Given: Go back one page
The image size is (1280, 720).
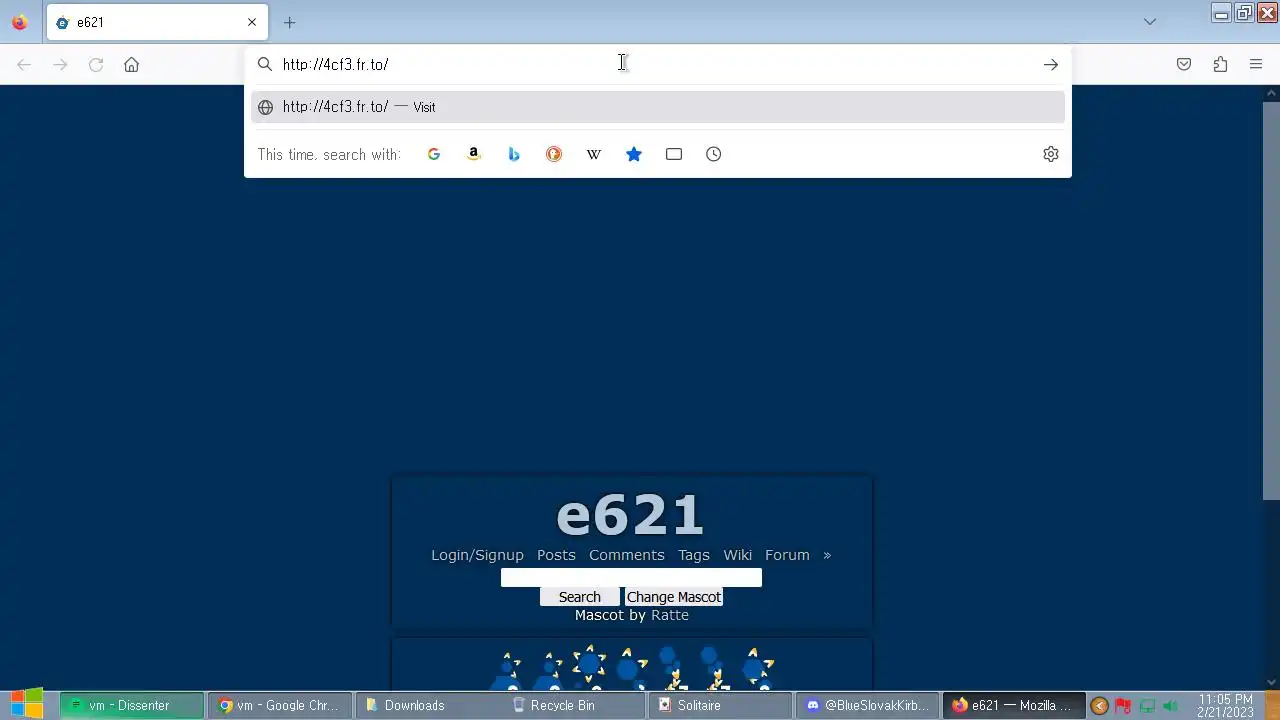Looking at the screenshot, I should [24, 65].
